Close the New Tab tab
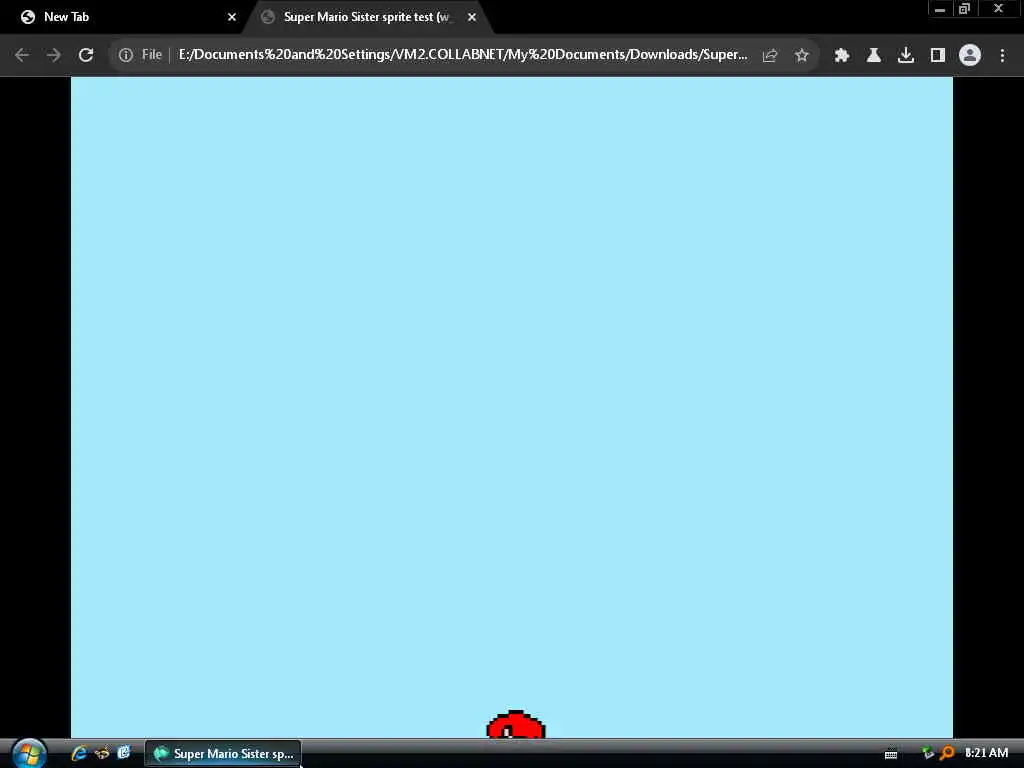This screenshot has width=1024, height=768. (x=232, y=17)
